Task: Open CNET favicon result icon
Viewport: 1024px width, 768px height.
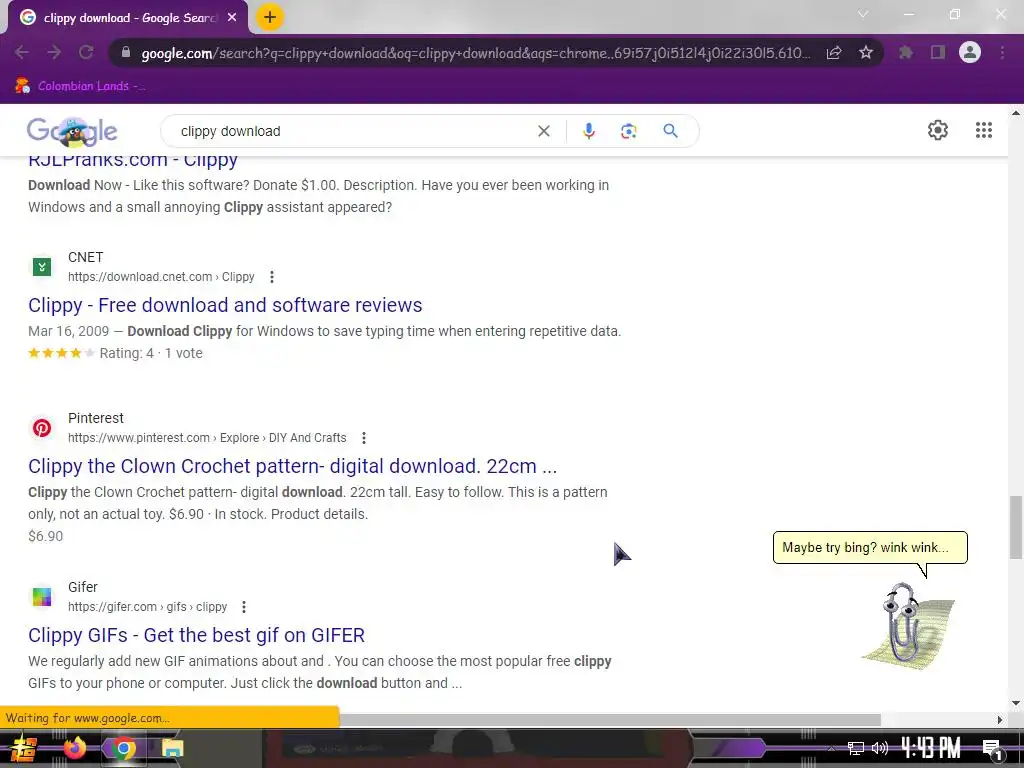Action: pos(42,266)
